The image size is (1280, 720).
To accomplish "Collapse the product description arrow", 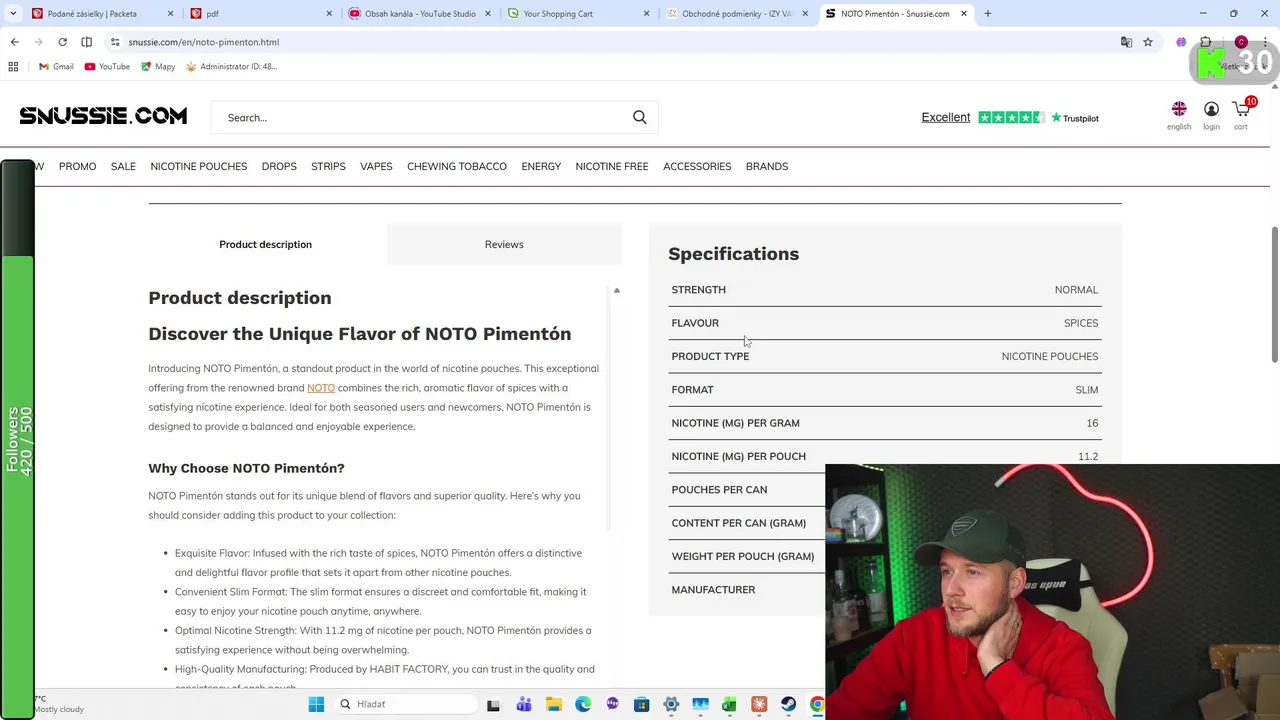I will (616, 290).
